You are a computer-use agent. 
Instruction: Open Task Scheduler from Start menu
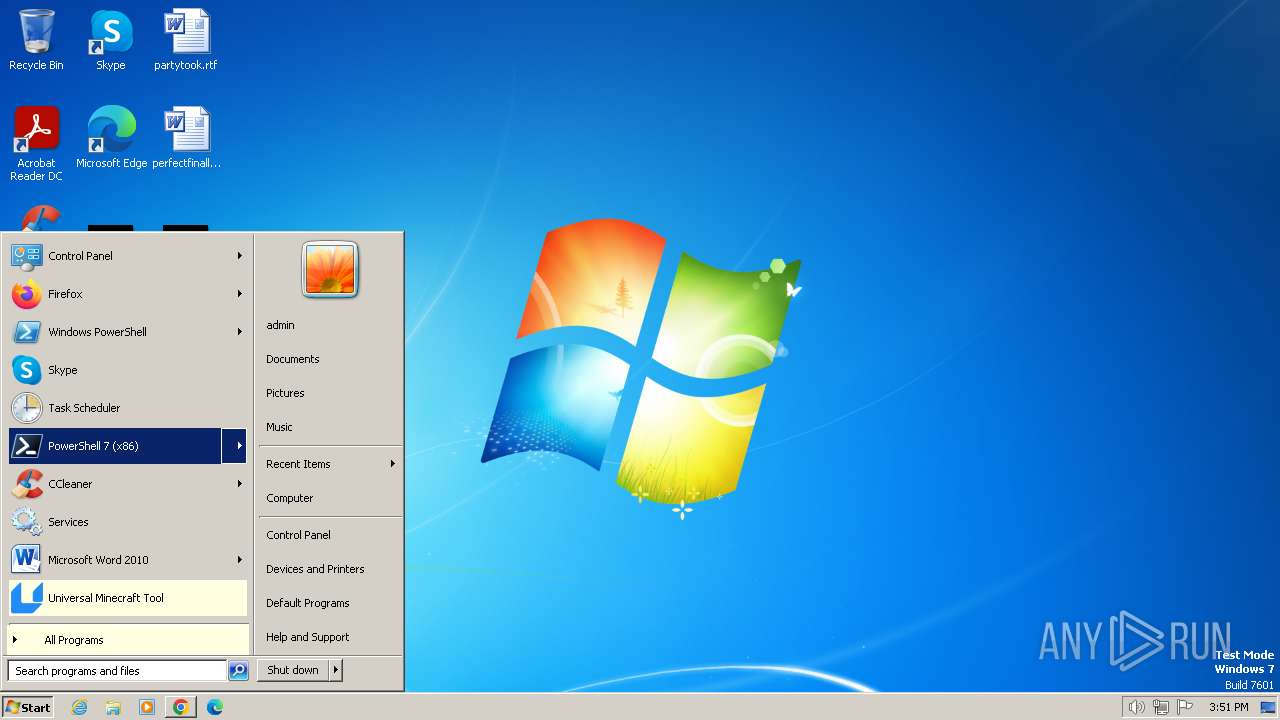click(128, 408)
